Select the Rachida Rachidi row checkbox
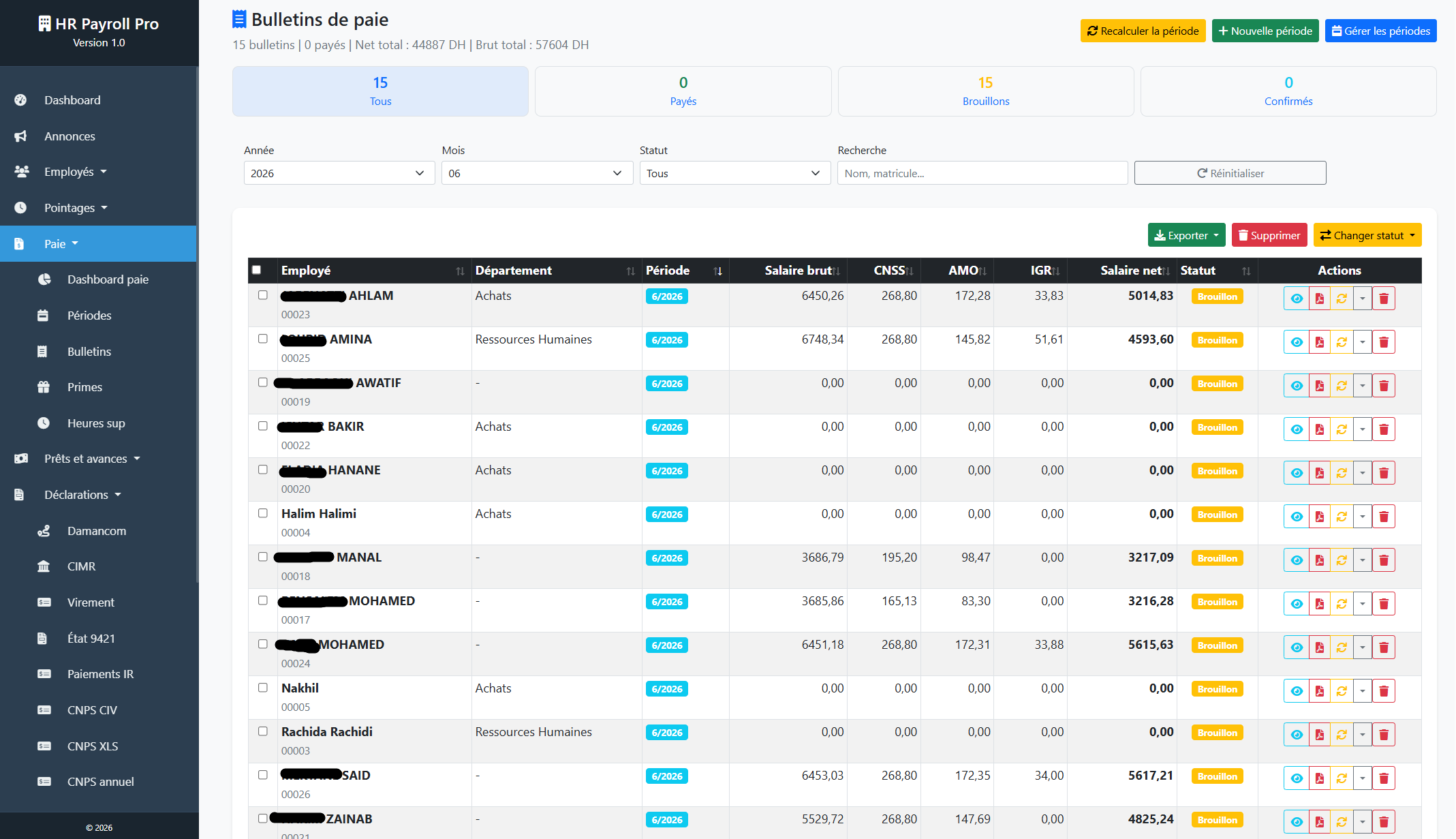This screenshot has height=839, width=1456. [x=263, y=731]
